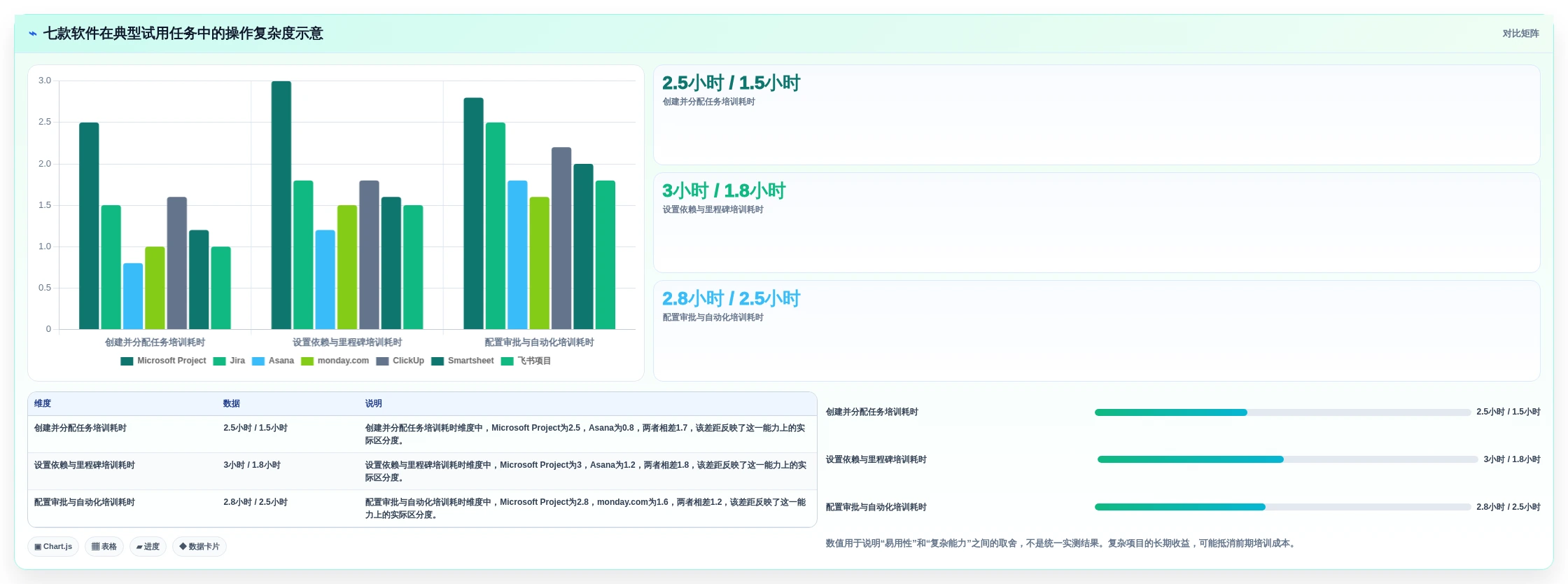Viewport: 1568px width, 584px height.
Task: Click the 数据卡片 tag chip
Action: (199, 546)
